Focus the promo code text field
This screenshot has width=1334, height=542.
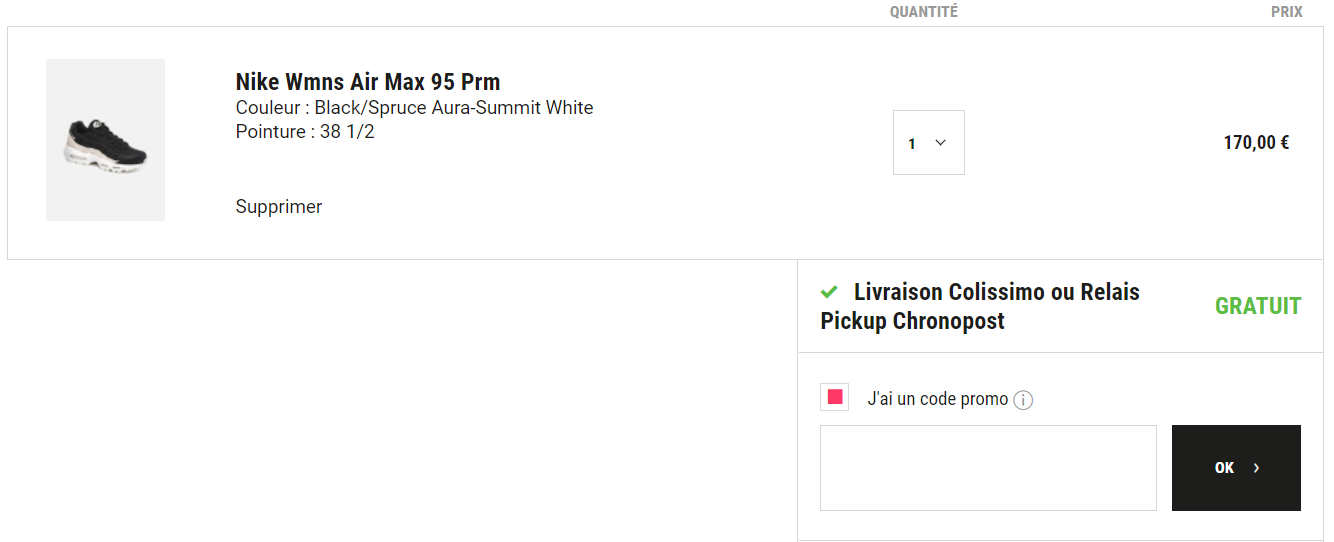988,468
